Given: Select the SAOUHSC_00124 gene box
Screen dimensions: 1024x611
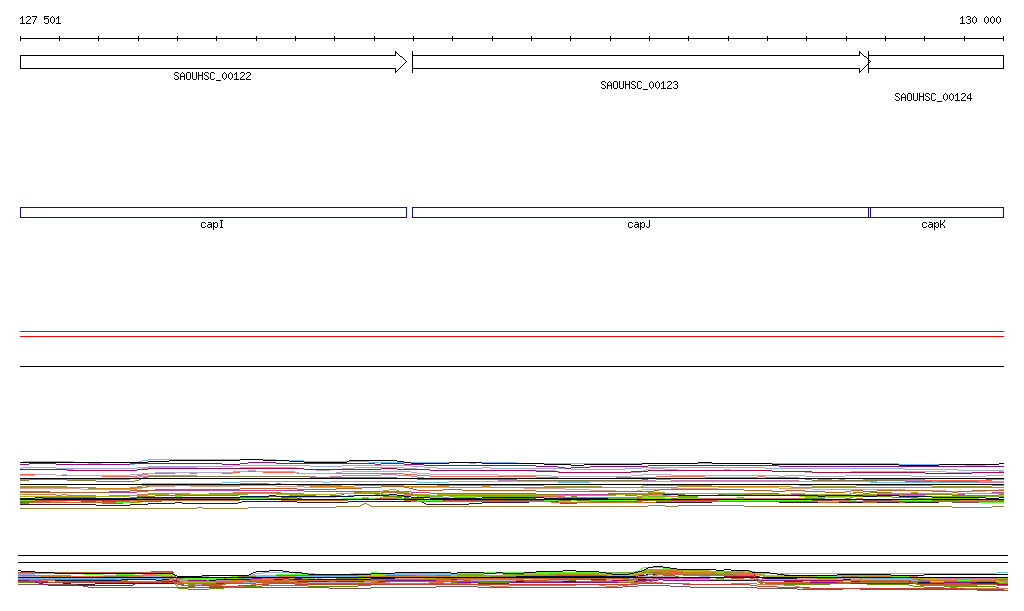Looking at the screenshot, I should tap(936, 62).
